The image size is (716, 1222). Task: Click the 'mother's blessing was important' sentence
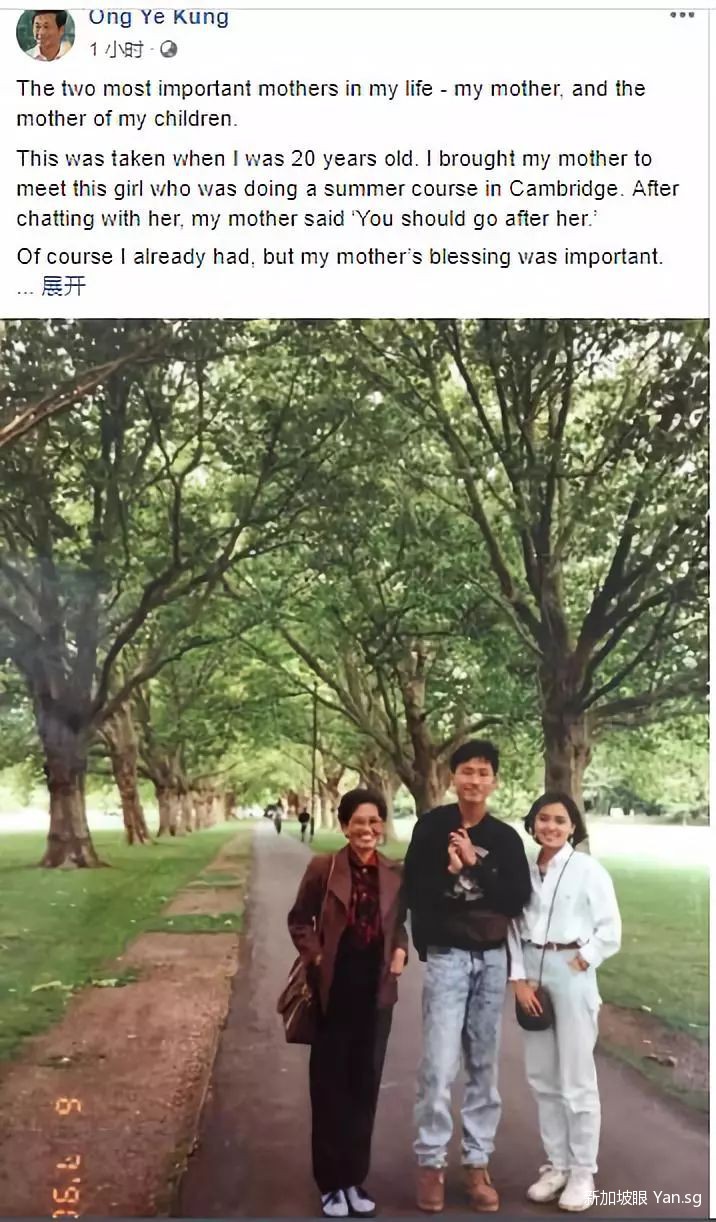(339, 257)
